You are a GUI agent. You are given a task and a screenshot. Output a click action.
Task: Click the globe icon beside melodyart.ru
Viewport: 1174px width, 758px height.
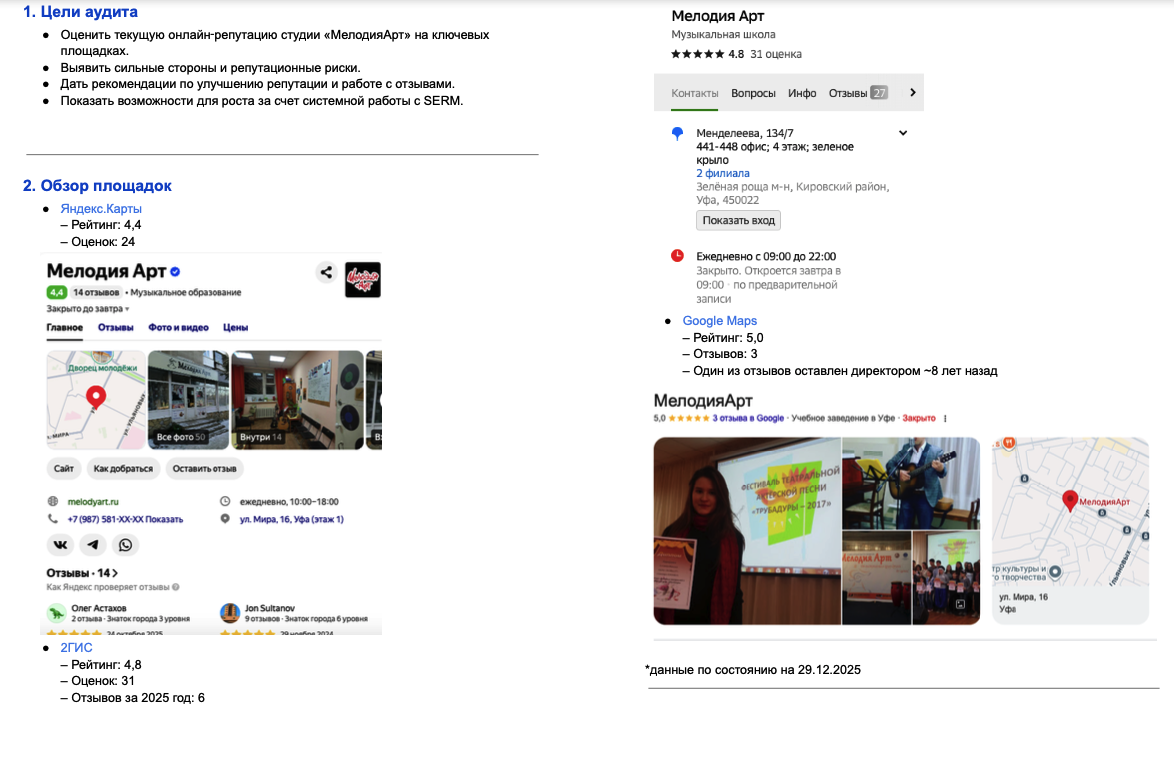[x=52, y=501]
